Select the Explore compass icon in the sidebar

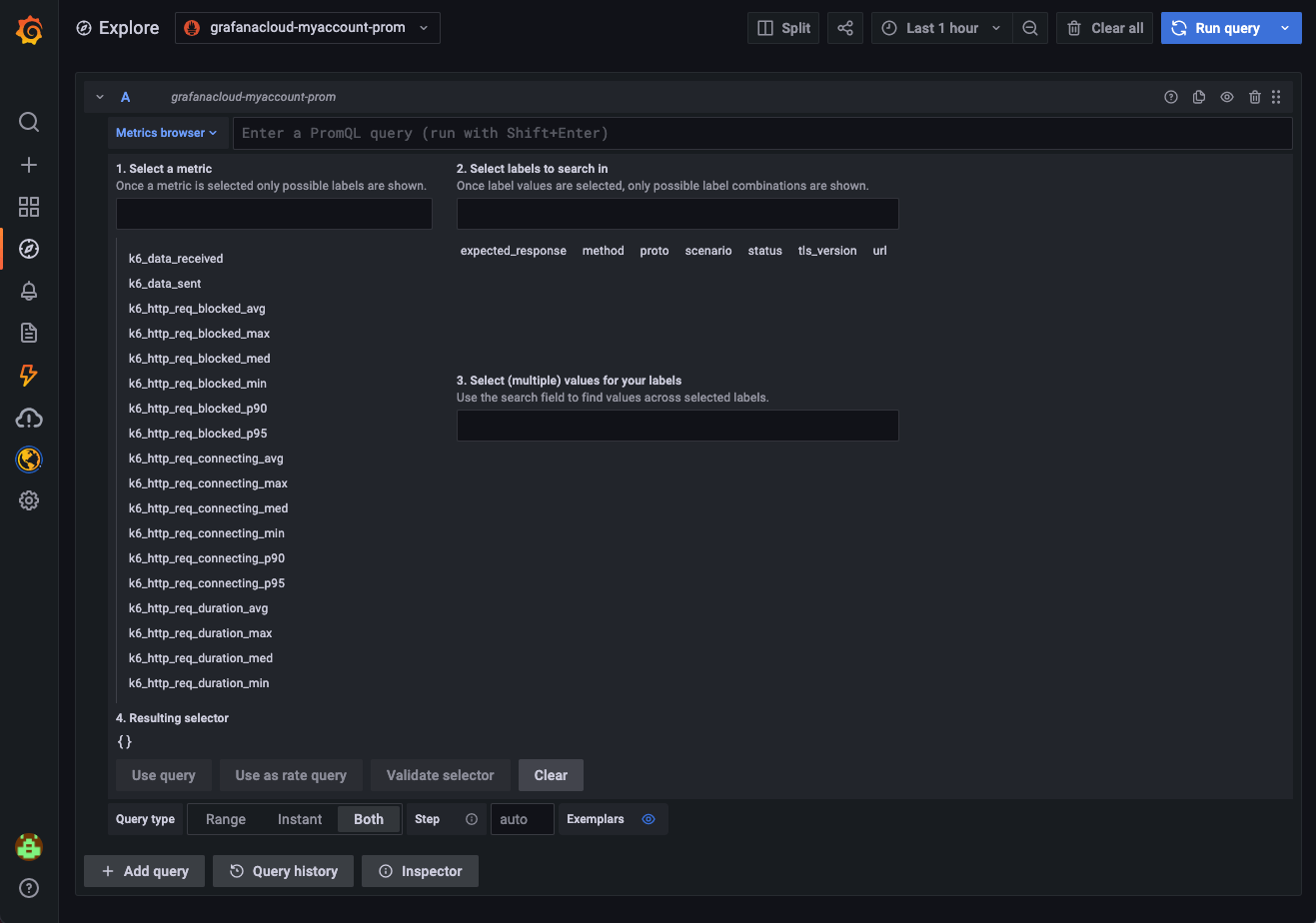[28, 249]
